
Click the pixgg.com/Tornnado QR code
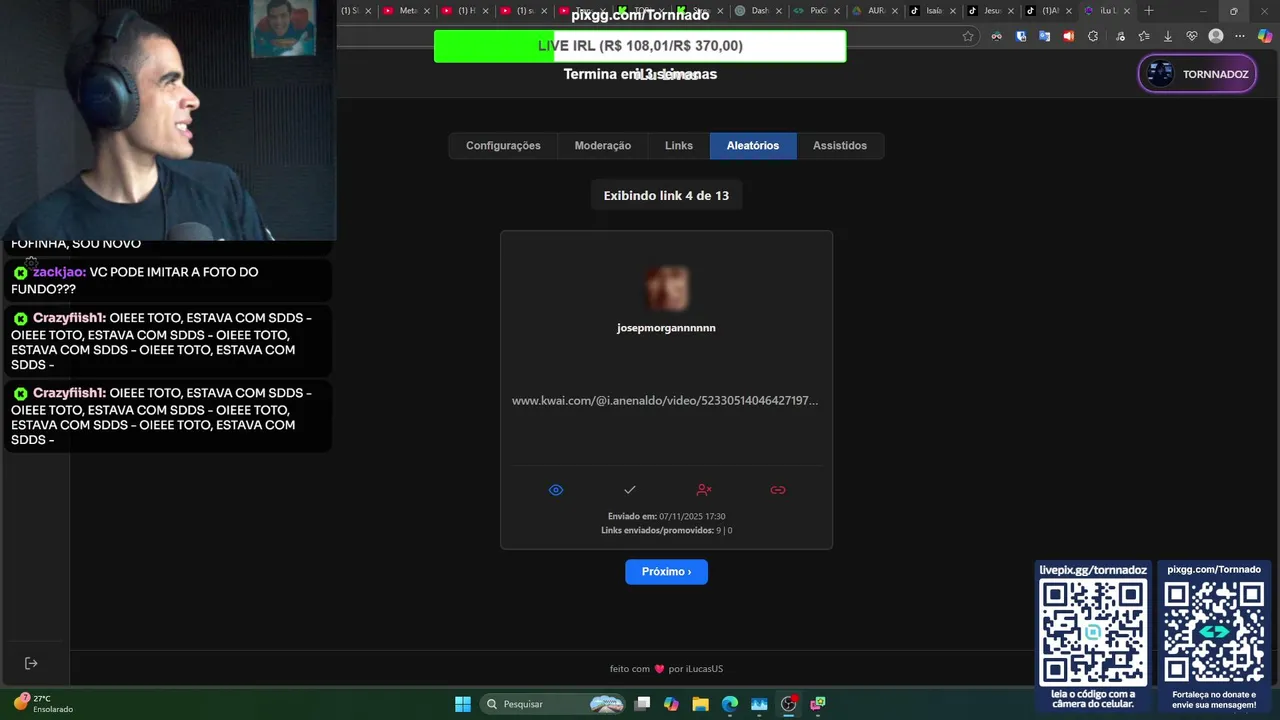(1214, 633)
